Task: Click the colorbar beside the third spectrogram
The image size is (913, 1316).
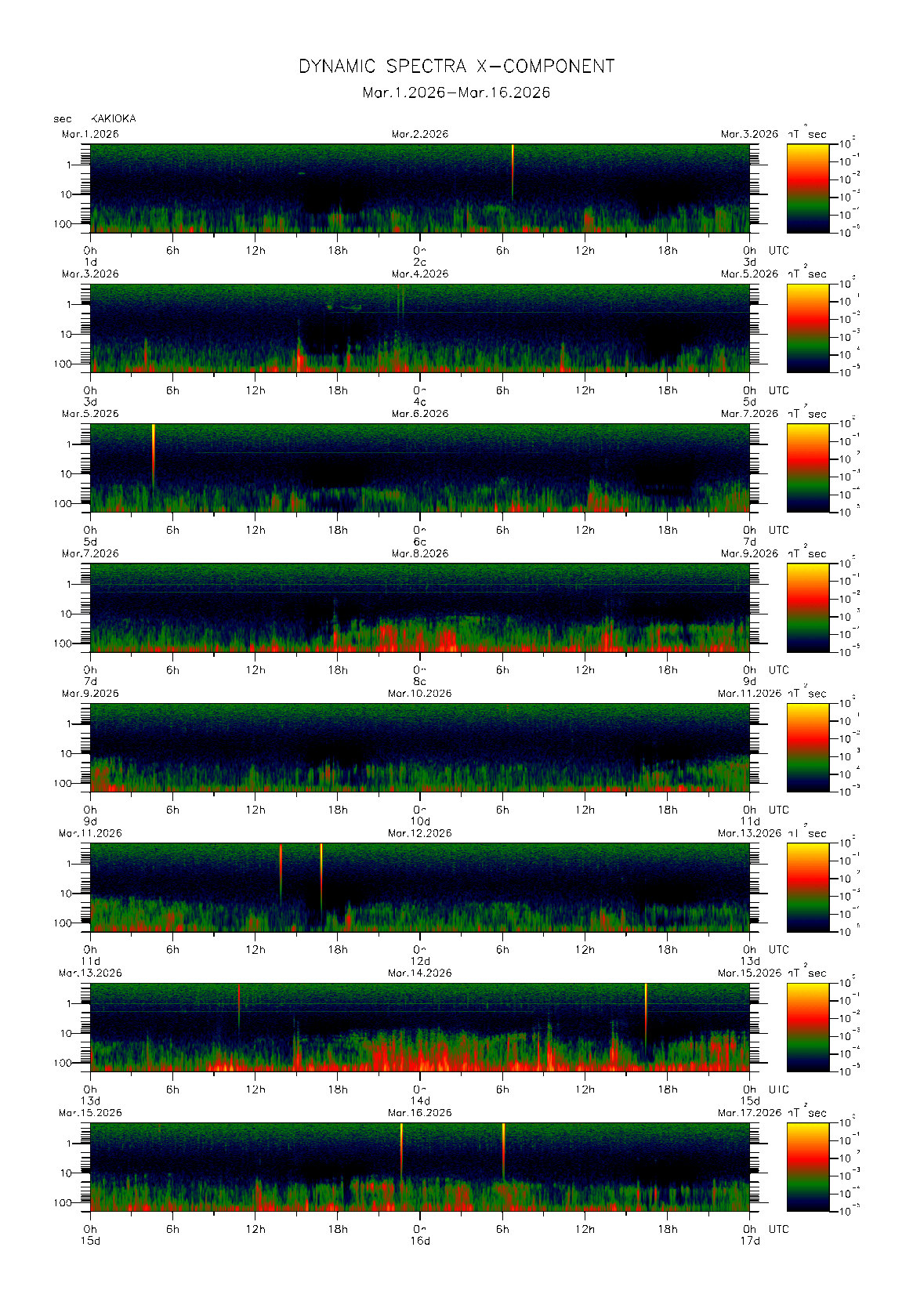Action: 807,468
